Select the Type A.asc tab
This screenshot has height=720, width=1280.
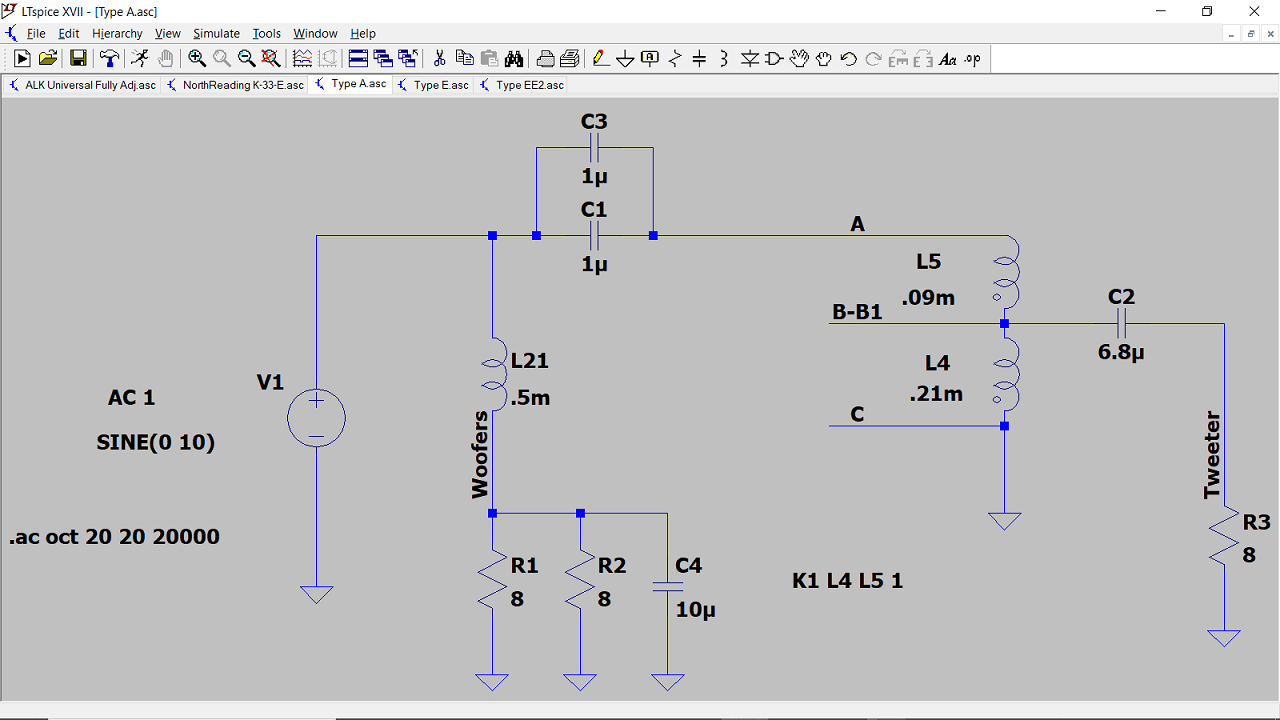350,85
